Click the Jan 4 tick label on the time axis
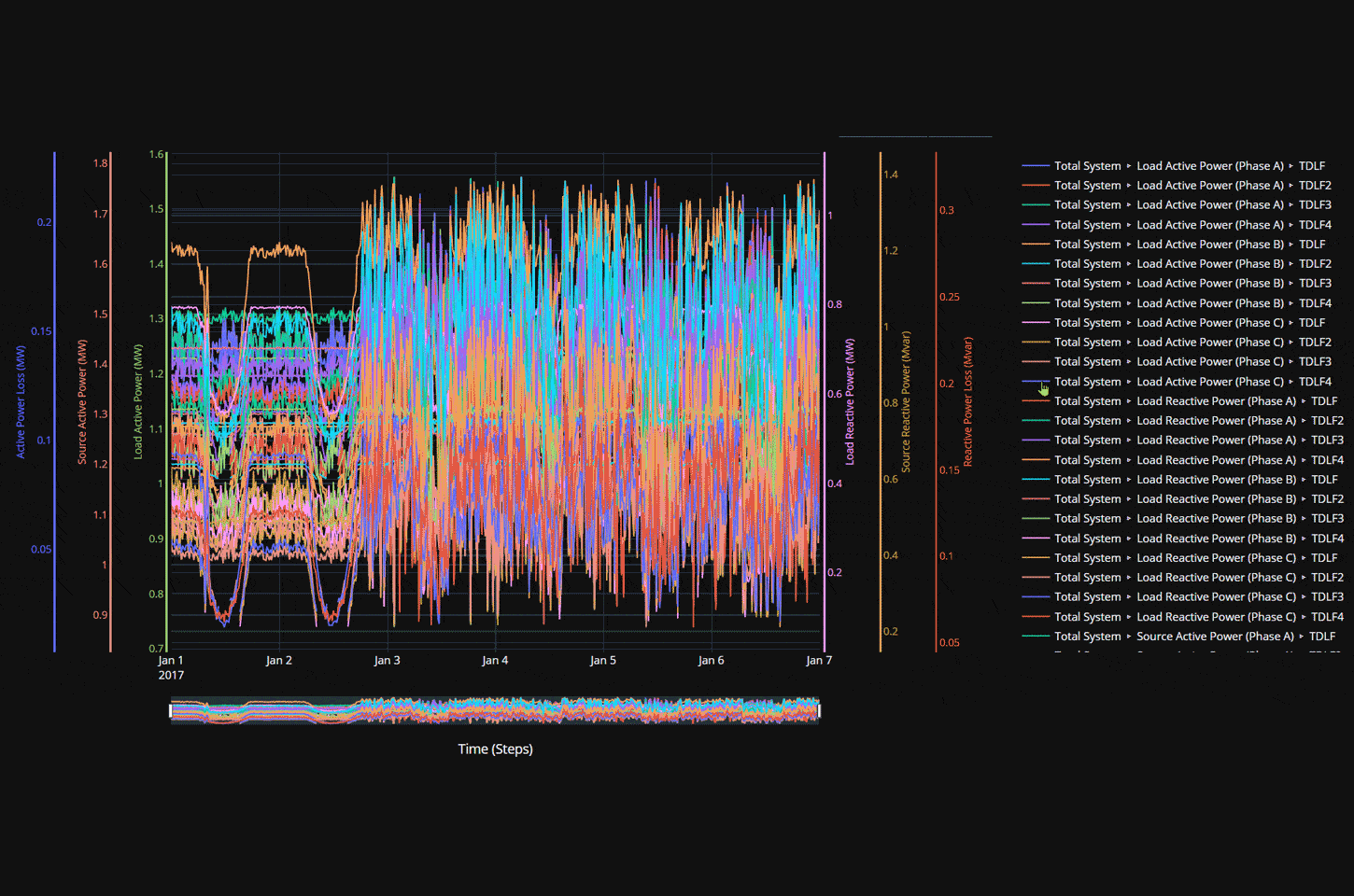The width and height of the screenshot is (1354, 896). point(495,660)
